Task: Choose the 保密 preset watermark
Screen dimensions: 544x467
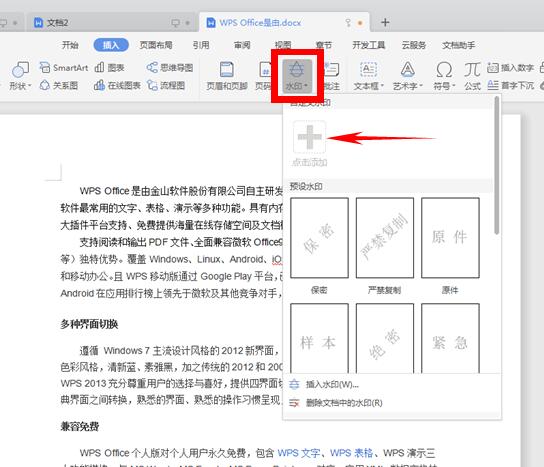Action: pos(319,238)
